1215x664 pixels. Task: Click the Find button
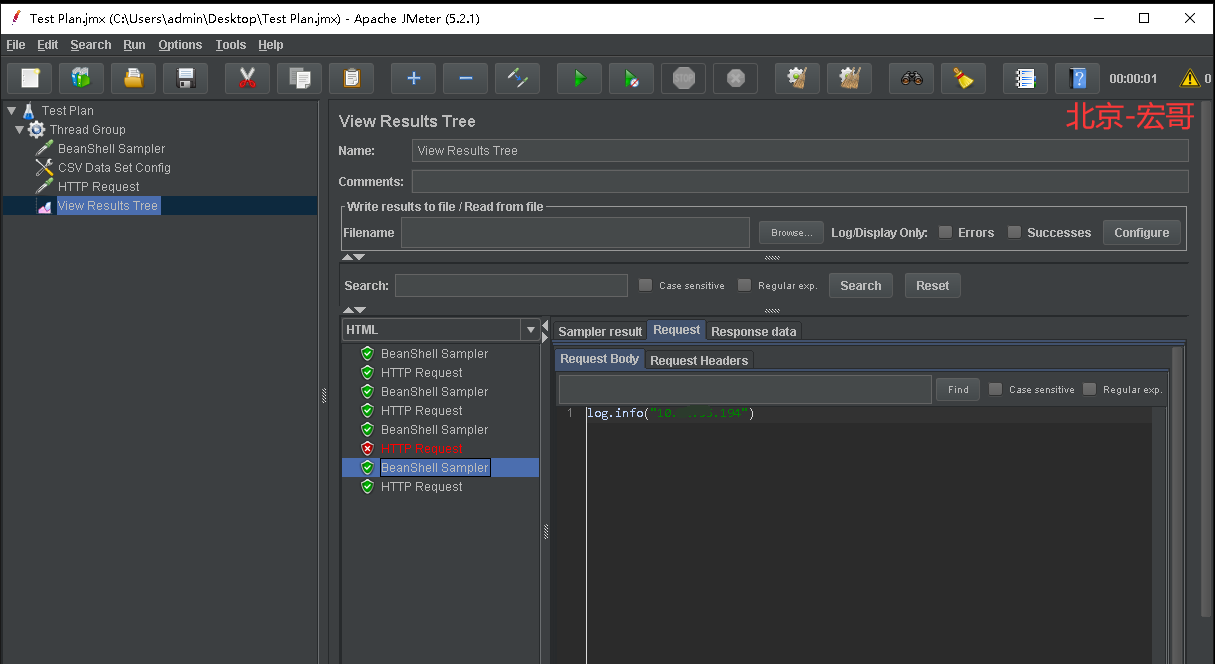click(958, 390)
